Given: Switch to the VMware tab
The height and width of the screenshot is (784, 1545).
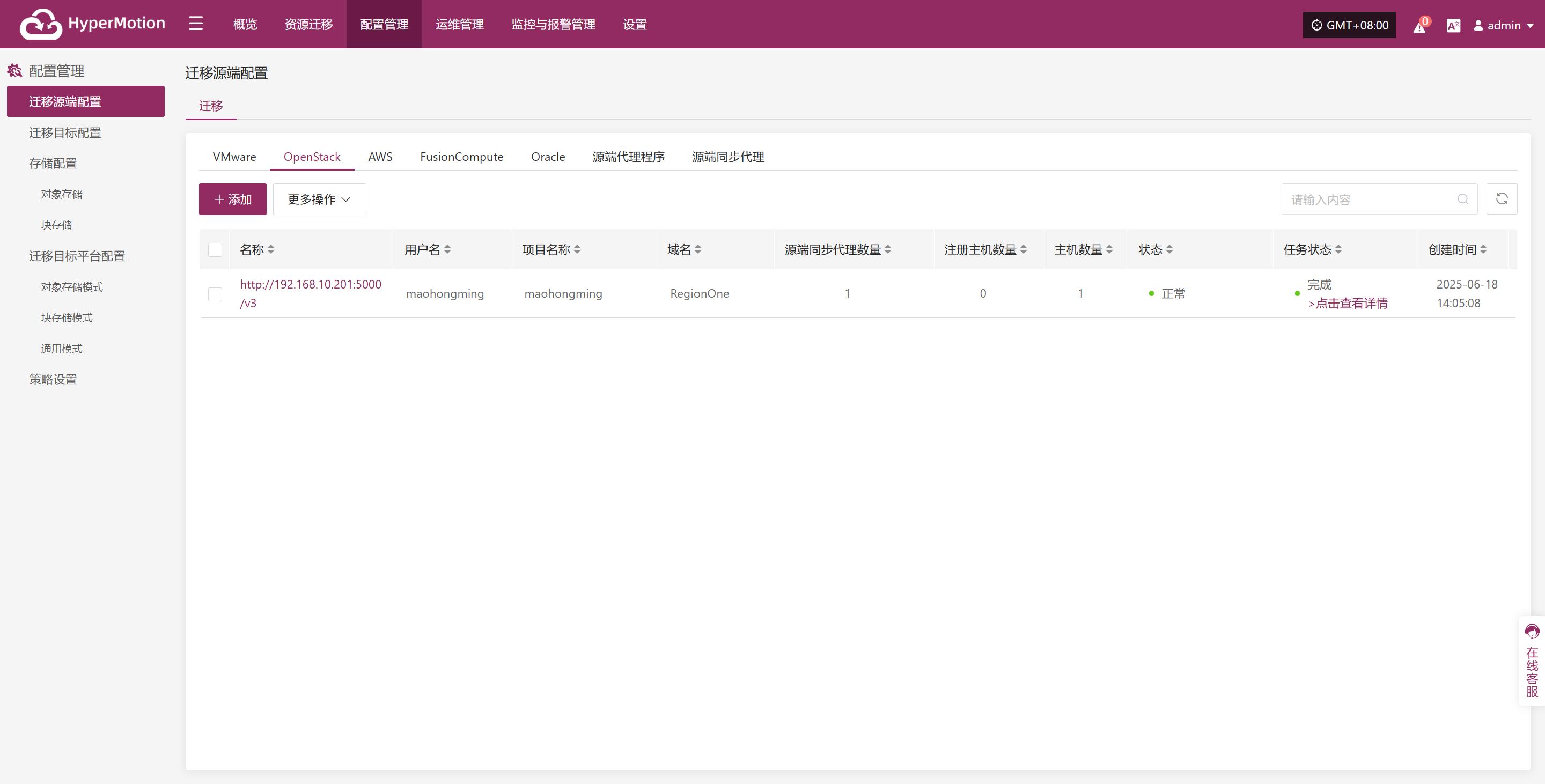Looking at the screenshot, I should pyautogui.click(x=234, y=157).
